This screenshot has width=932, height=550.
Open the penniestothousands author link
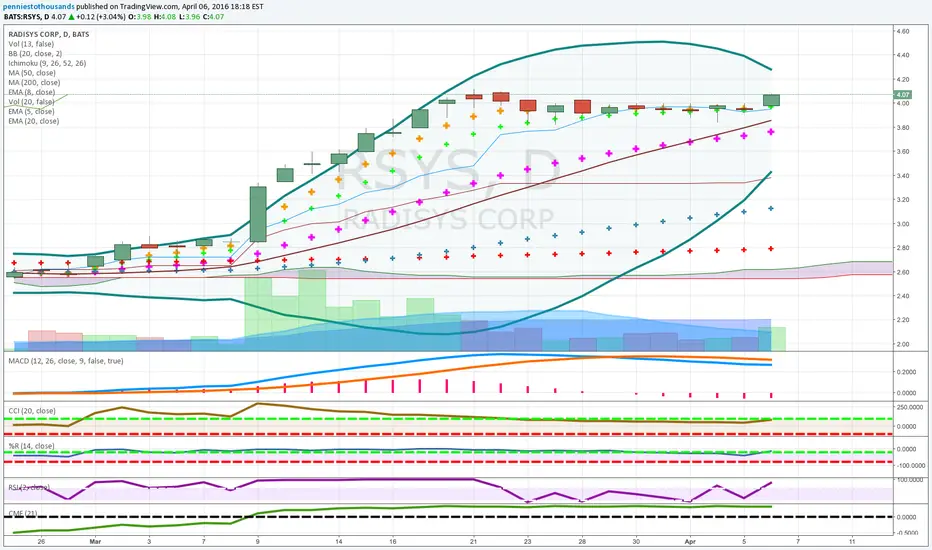(39, 7)
